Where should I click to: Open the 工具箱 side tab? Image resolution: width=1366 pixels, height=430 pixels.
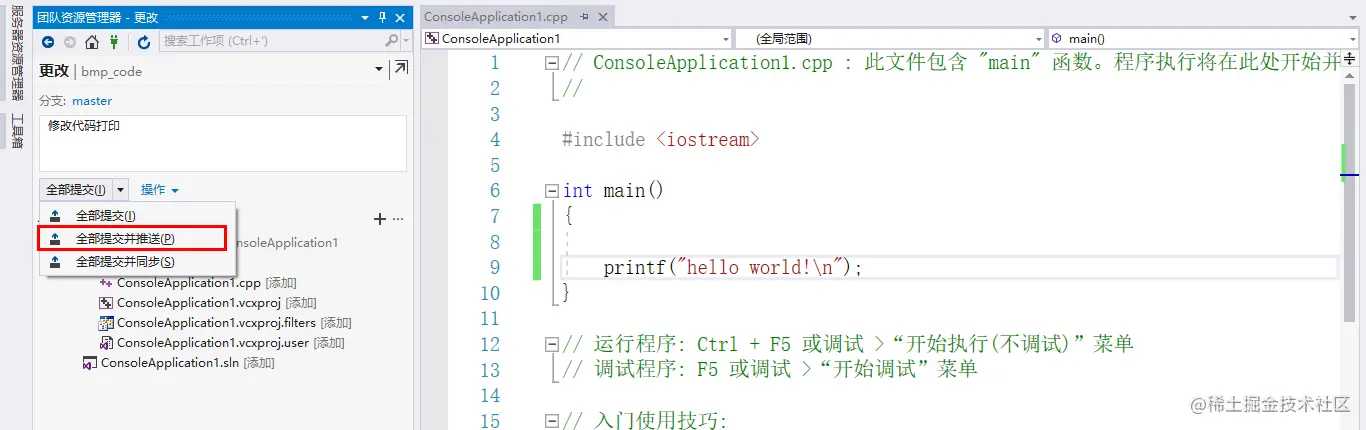click(x=17, y=130)
